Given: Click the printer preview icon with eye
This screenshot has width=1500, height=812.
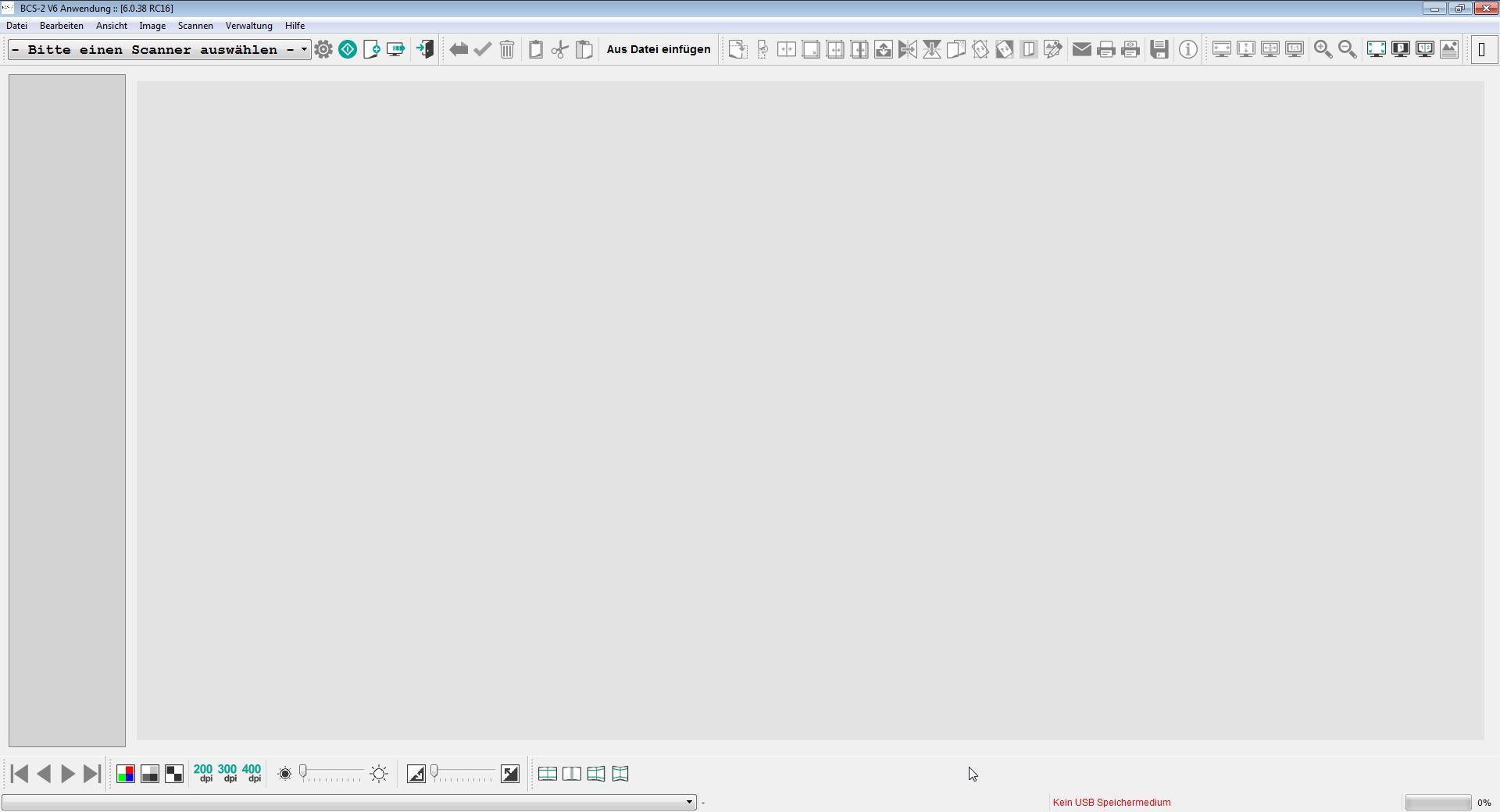Looking at the screenshot, I should point(1130,49).
